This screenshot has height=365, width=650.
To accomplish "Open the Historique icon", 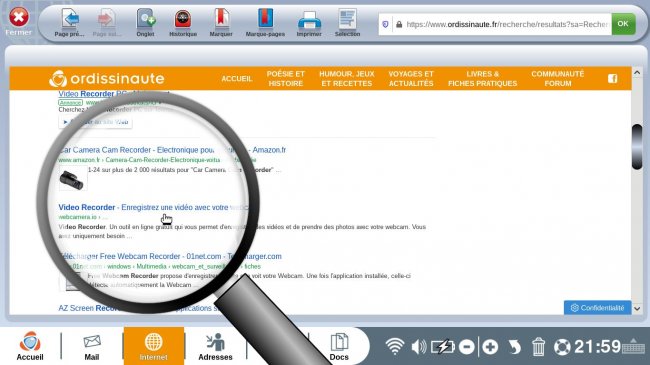I will tap(183, 23).
